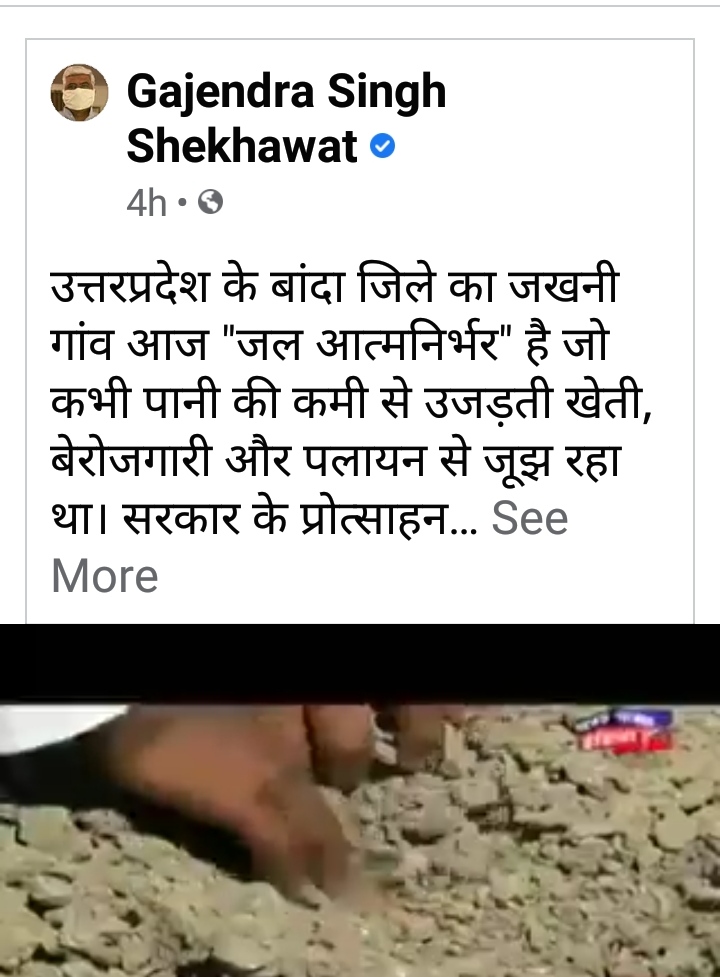Click the blue verified badge
720x977 pixels.
(382, 147)
